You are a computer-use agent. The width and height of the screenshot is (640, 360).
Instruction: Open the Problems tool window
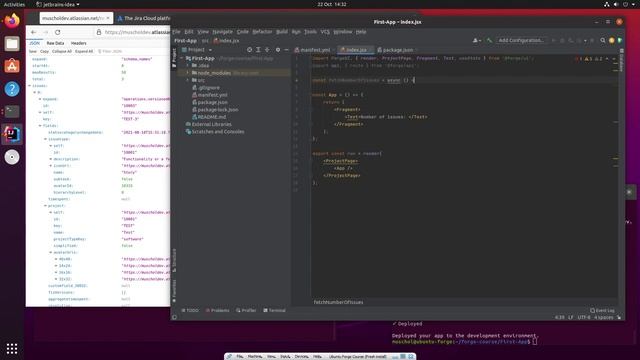point(218,311)
